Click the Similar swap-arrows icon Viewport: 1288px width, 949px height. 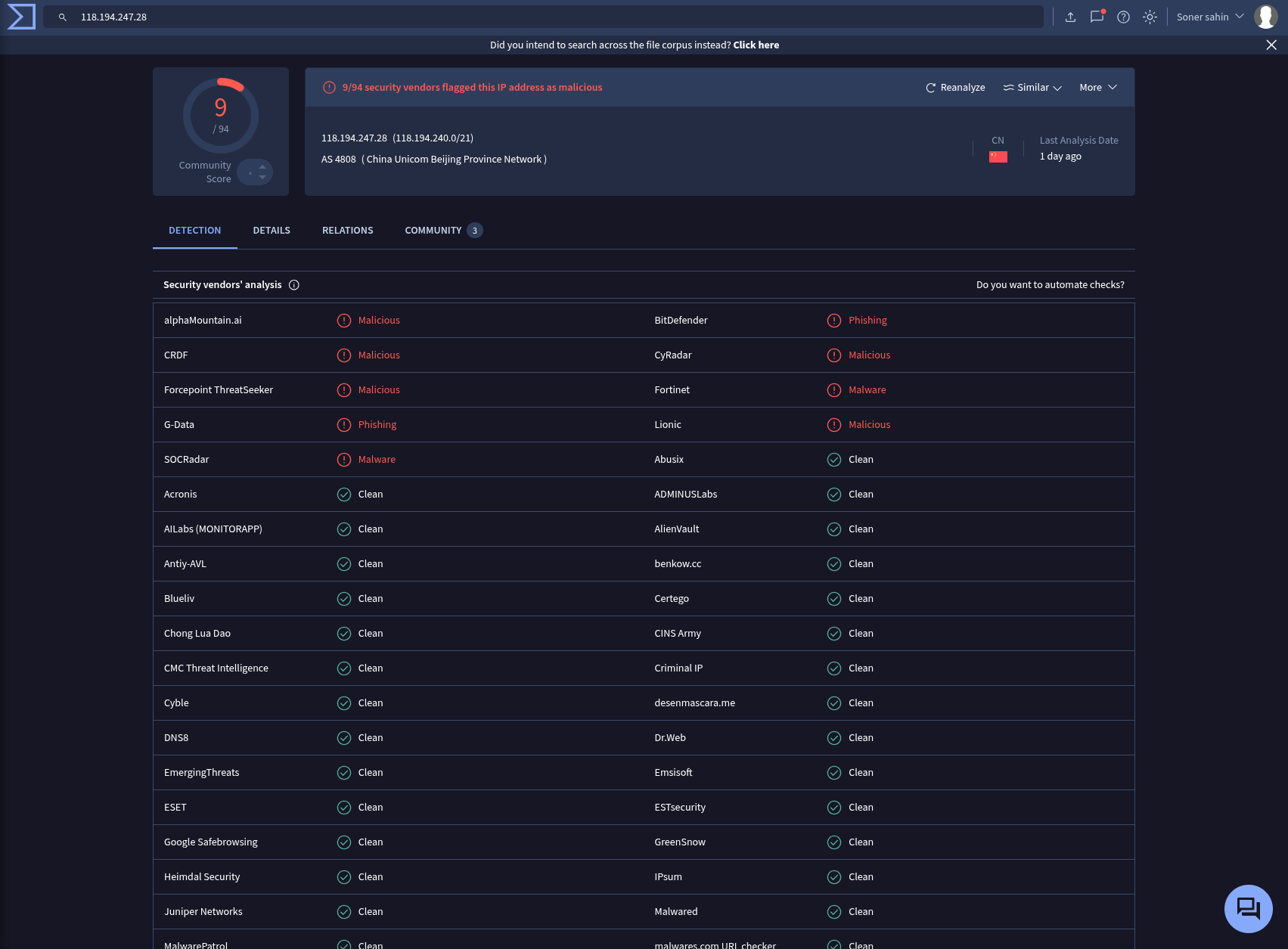(x=1008, y=88)
